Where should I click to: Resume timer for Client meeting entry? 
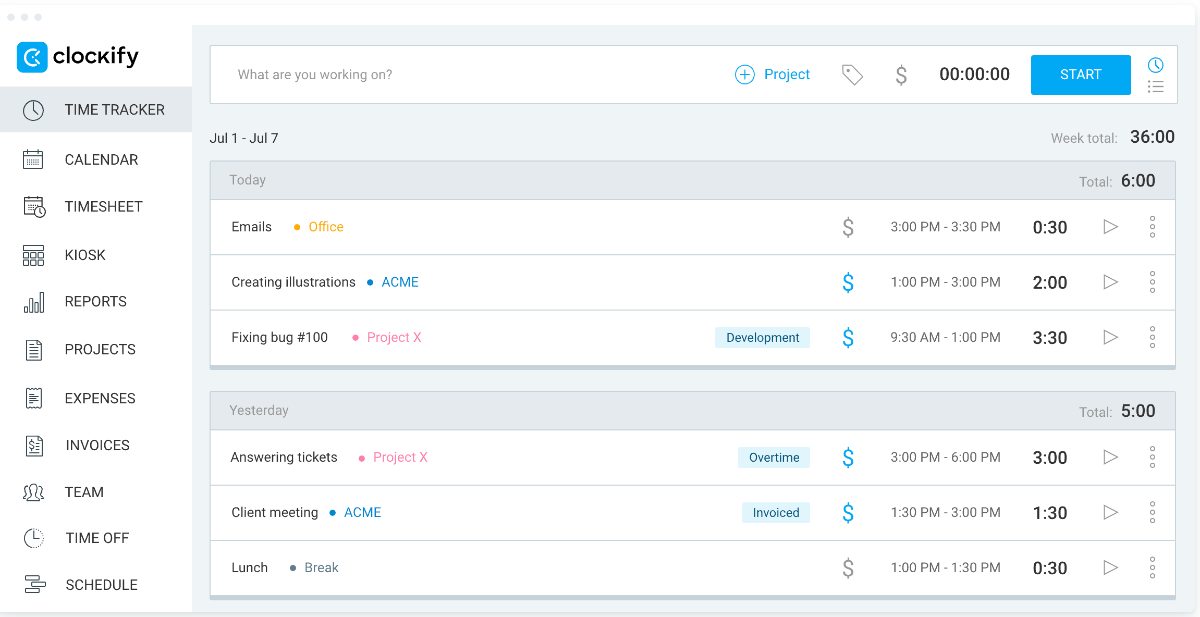coord(1110,513)
